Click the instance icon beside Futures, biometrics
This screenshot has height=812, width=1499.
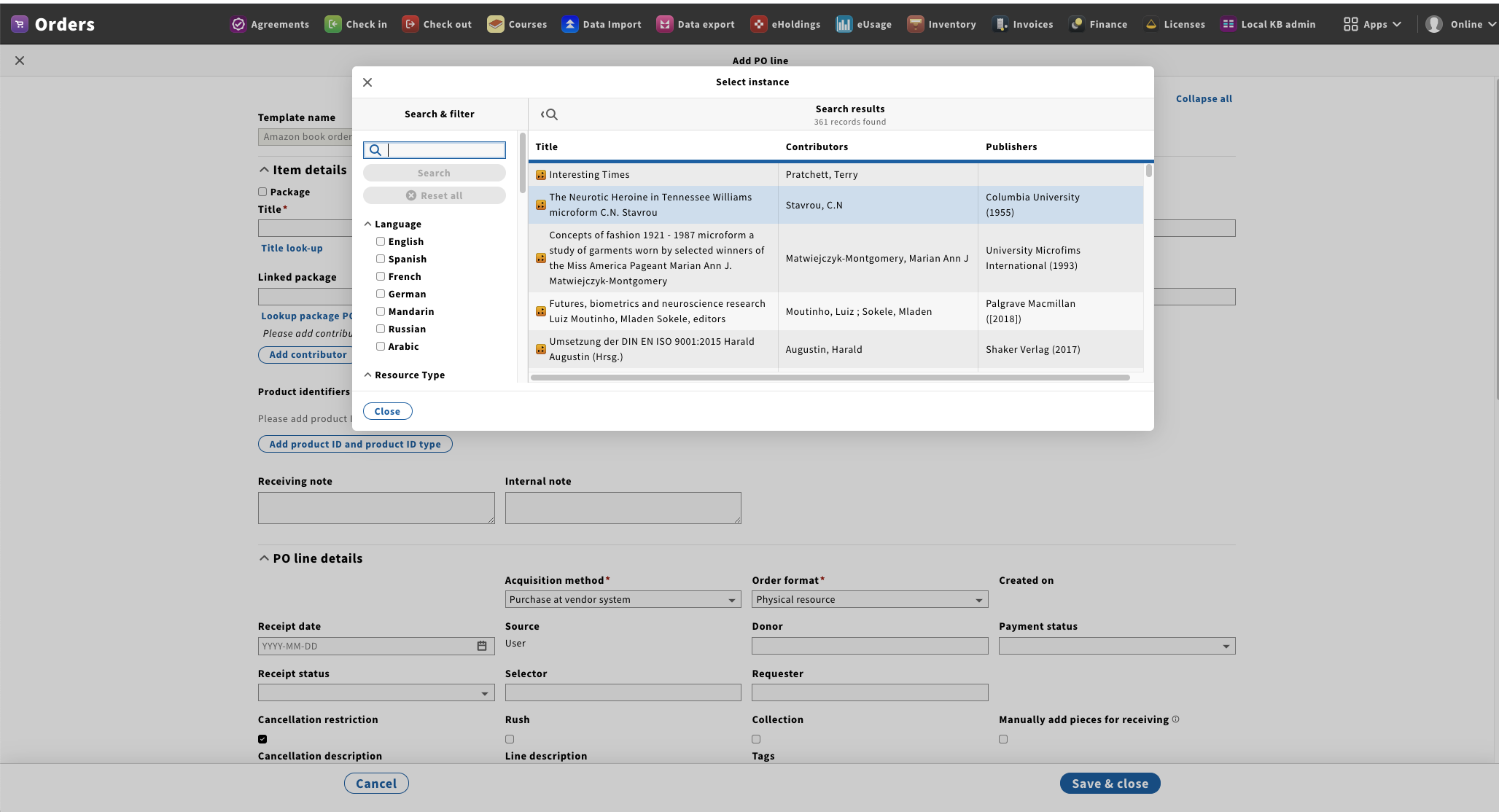[541, 311]
